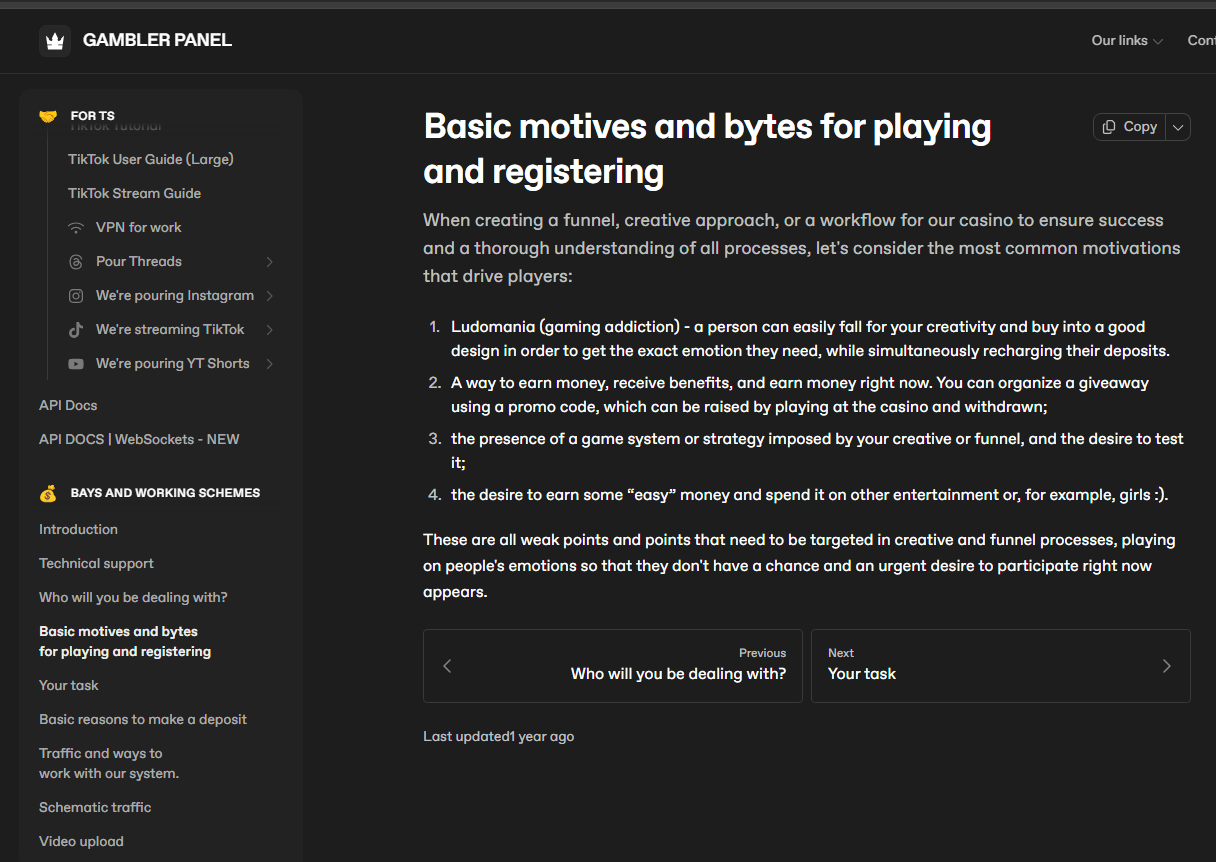Click the TikTok note icon in the sidebar

pyautogui.click(x=76, y=330)
